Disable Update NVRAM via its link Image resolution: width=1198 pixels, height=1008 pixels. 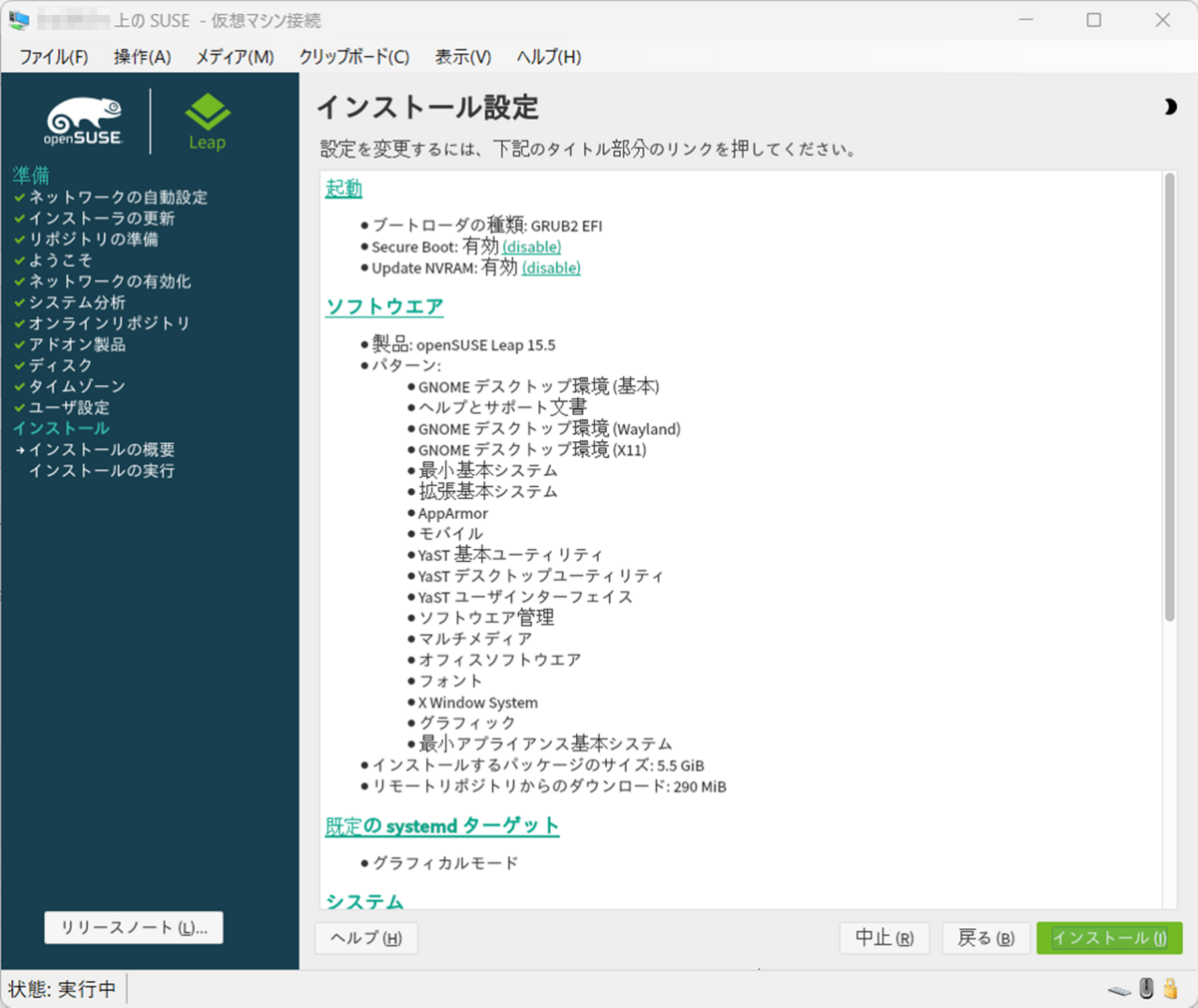pyautogui.click(x=551, y=267)
